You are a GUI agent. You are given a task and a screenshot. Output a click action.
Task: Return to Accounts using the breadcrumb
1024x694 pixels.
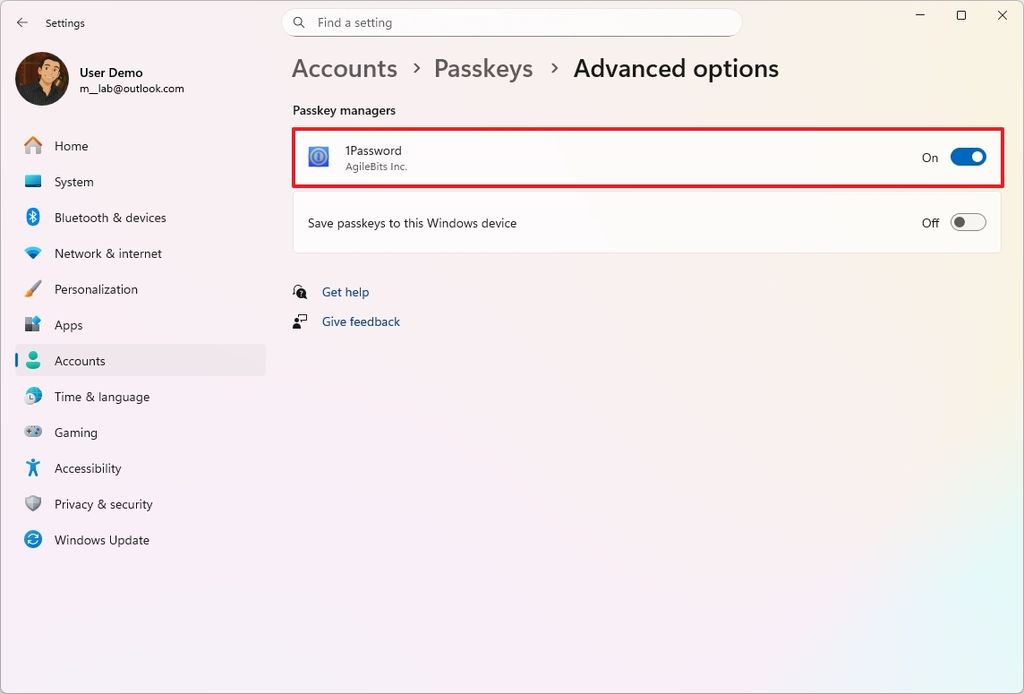click(x=344, y=68)
